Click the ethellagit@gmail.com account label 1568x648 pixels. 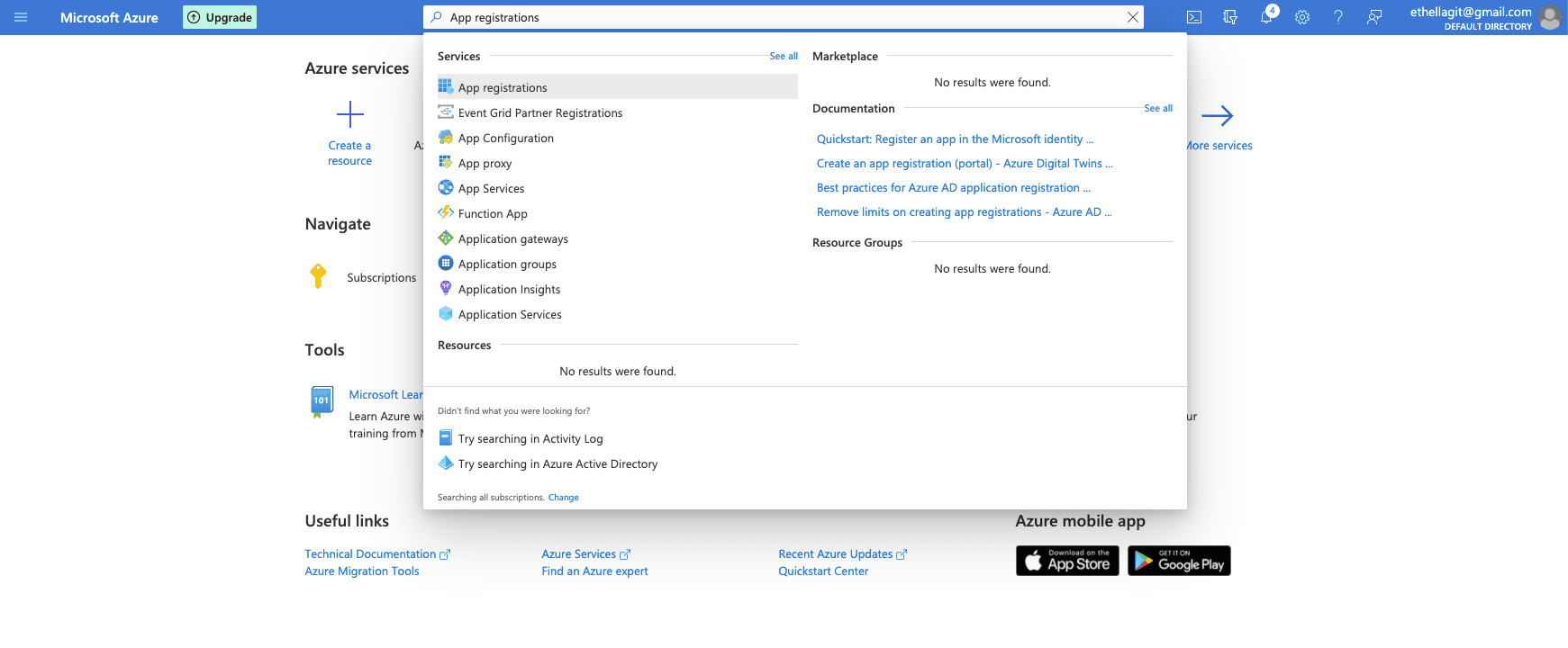pos(1471,12)
